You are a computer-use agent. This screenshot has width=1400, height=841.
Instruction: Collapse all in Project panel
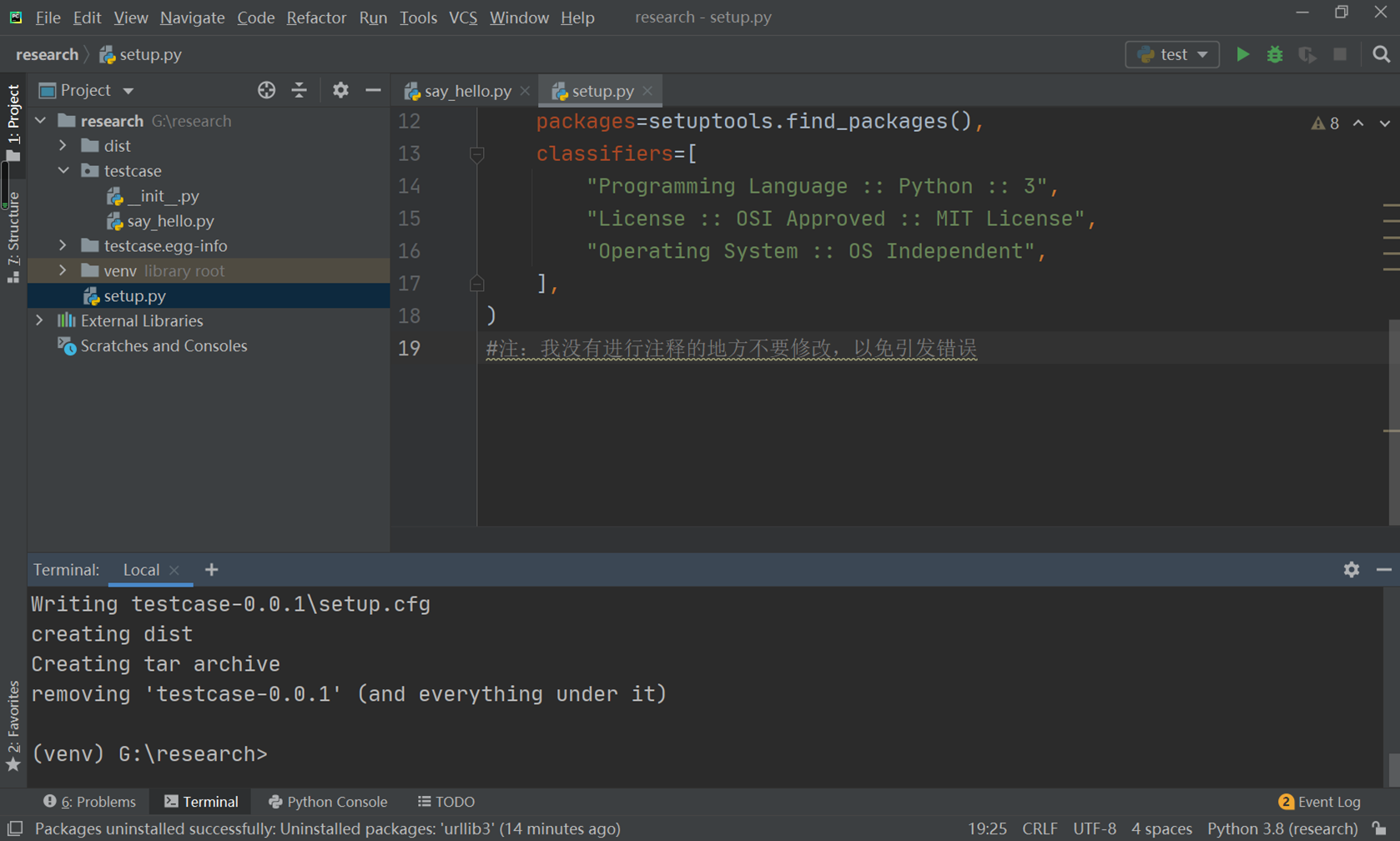coord(300,90)
